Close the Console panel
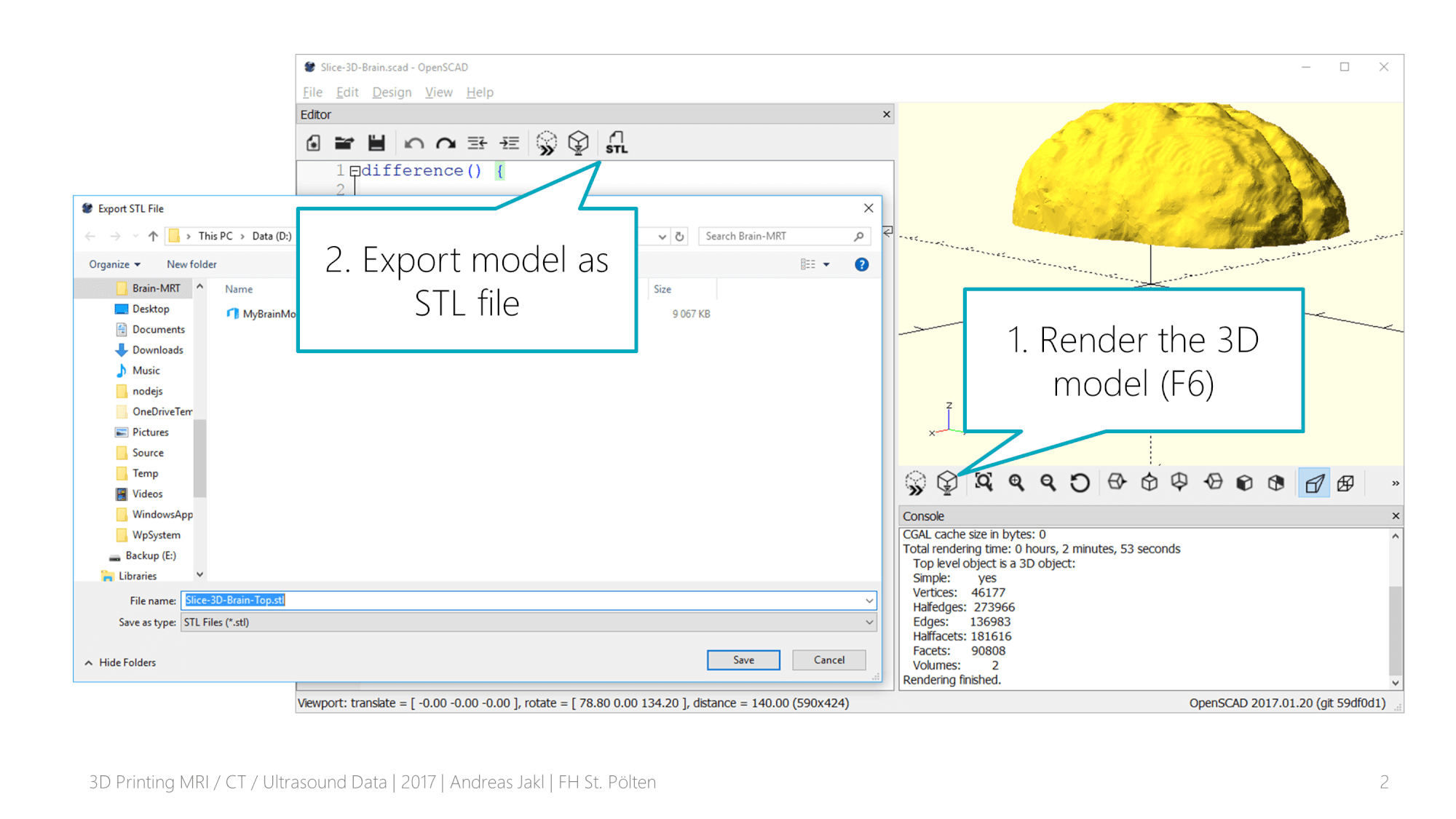1456x819 pixels. coord(1396,516)
